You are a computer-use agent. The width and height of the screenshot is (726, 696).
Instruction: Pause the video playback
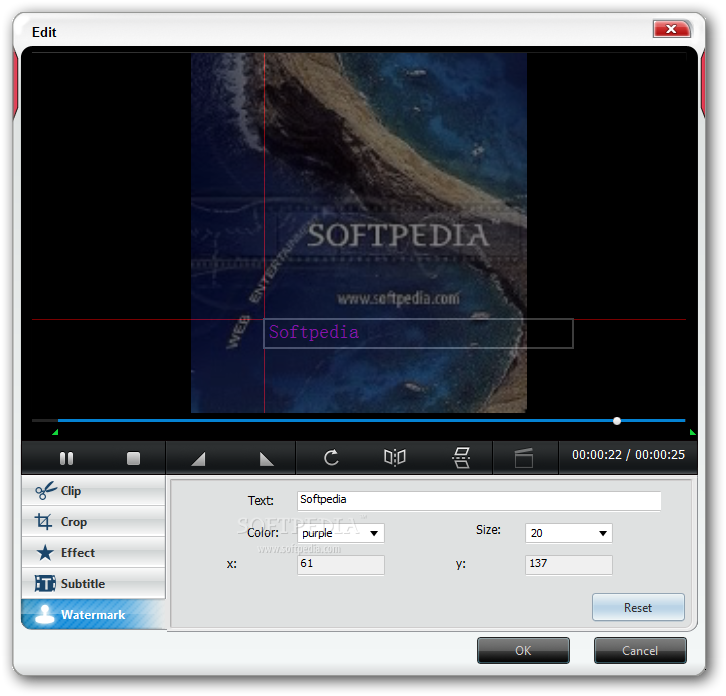tap(66, 458)
